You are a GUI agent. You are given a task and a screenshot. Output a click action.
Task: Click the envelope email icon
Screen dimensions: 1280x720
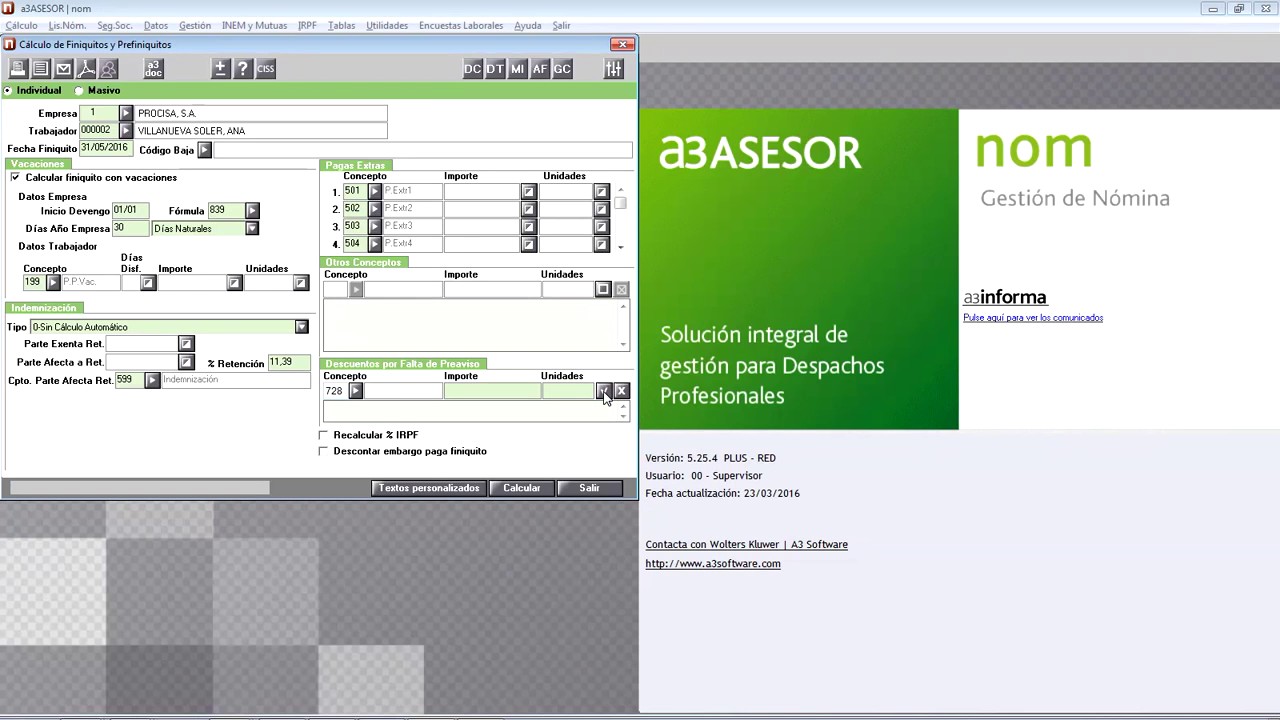click(63, 69)
